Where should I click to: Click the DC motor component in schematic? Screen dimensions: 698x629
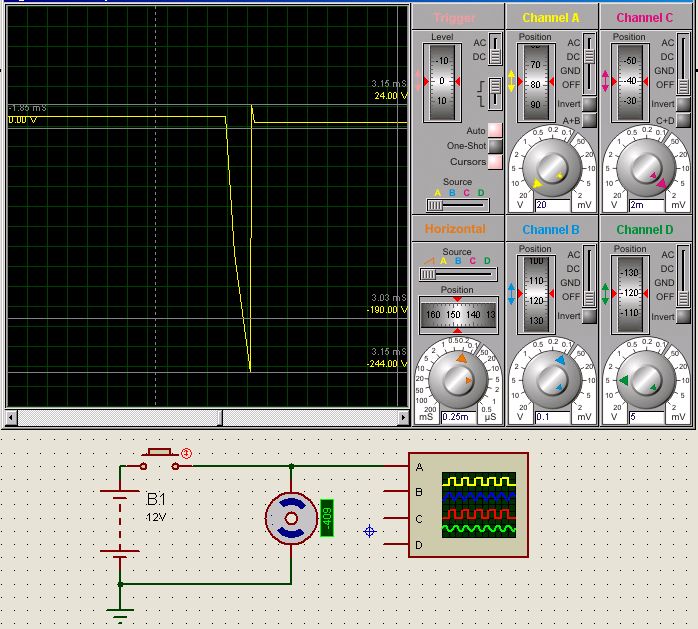(291, 519)
